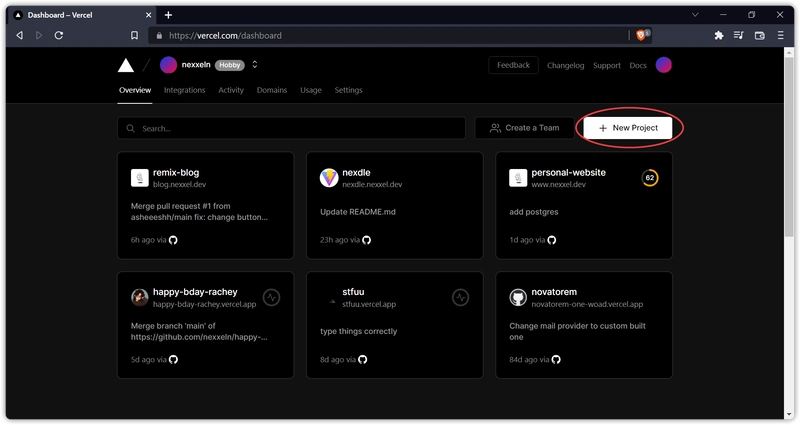Expand the team switcher chevrons next to Hobby
Viewport: 800px width, 425px height.
(255, 65)
